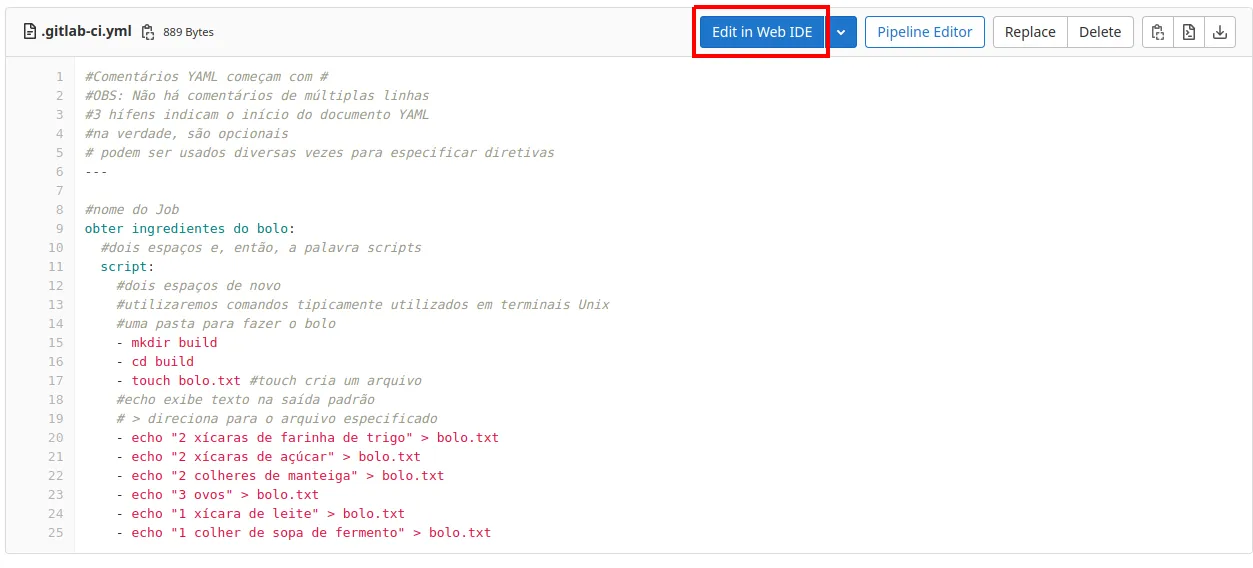
Task: Click the echo "2 xícaras de açúcar" line
Action: pyautogui.click(x=269, y=457)
